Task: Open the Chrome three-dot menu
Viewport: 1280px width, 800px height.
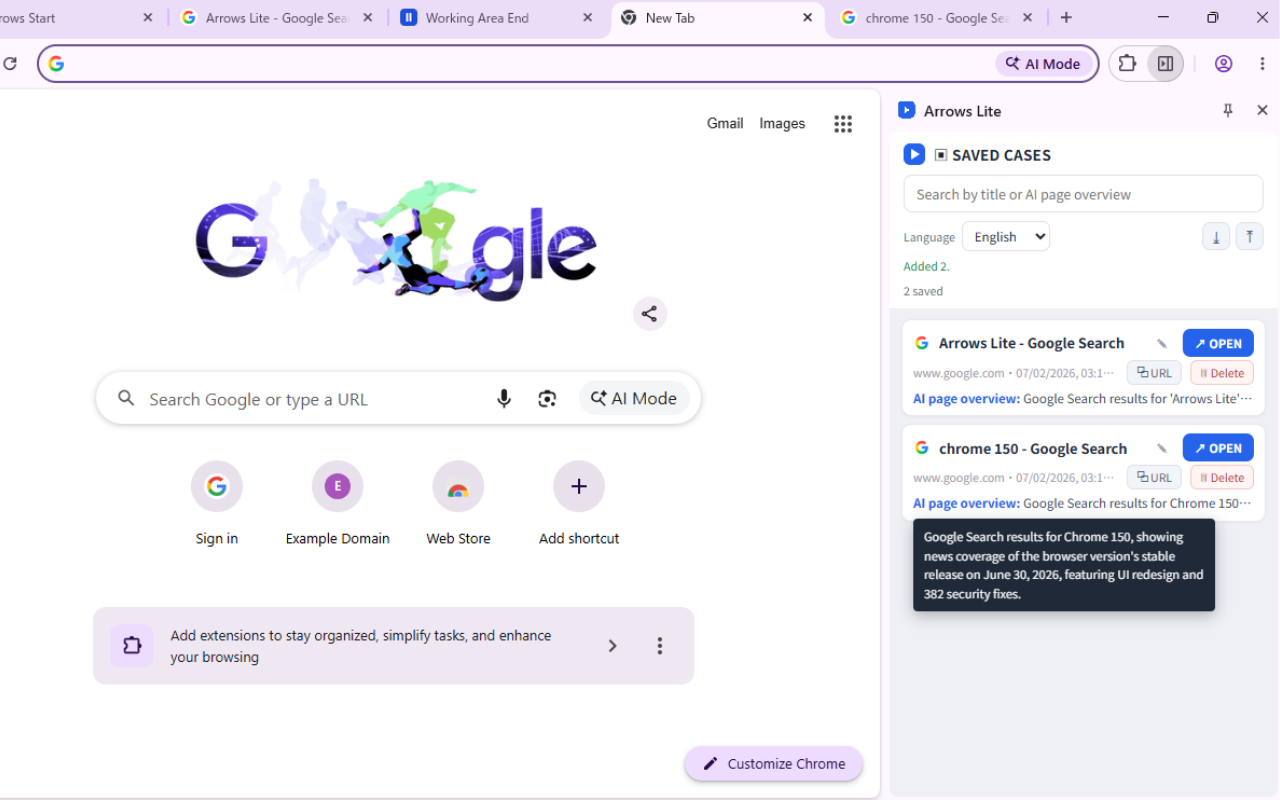Action: (x=1262, y=64)
